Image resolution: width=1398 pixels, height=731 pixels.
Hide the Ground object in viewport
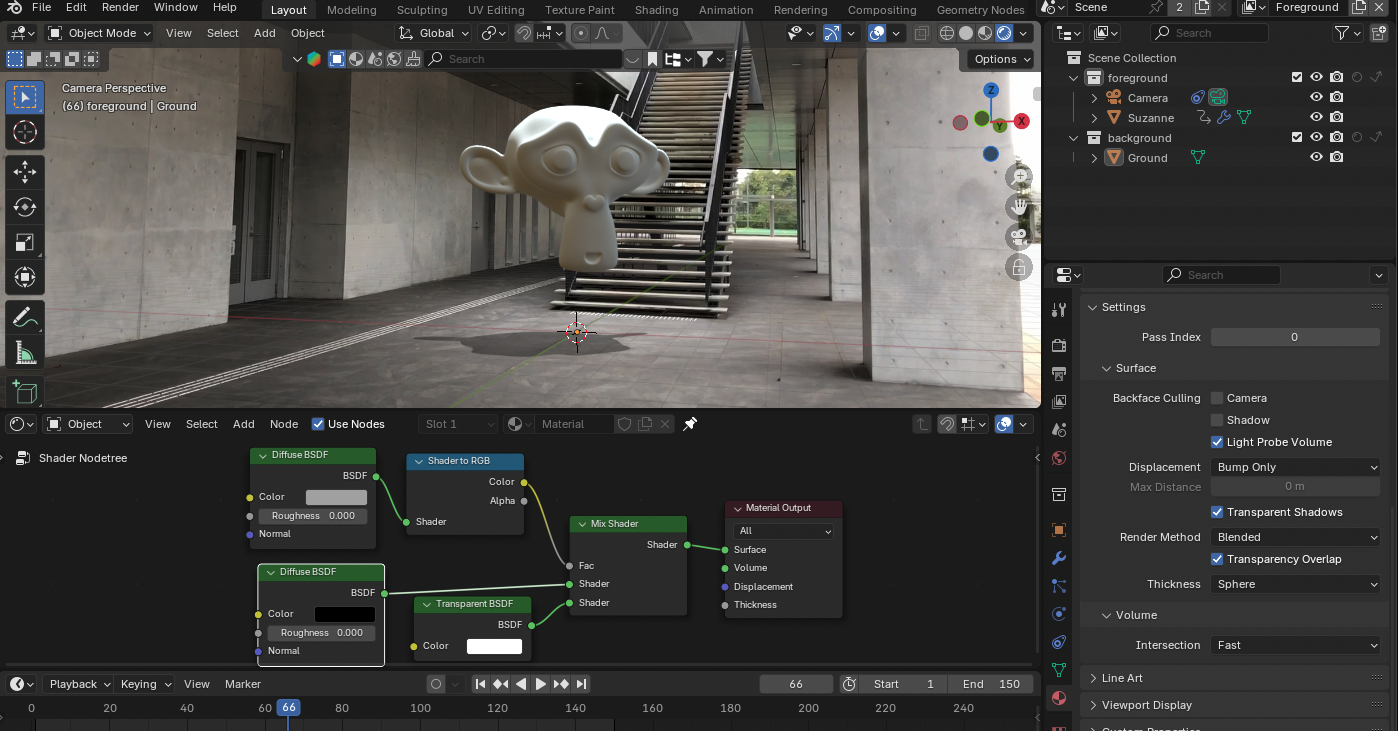(1317, 157)
